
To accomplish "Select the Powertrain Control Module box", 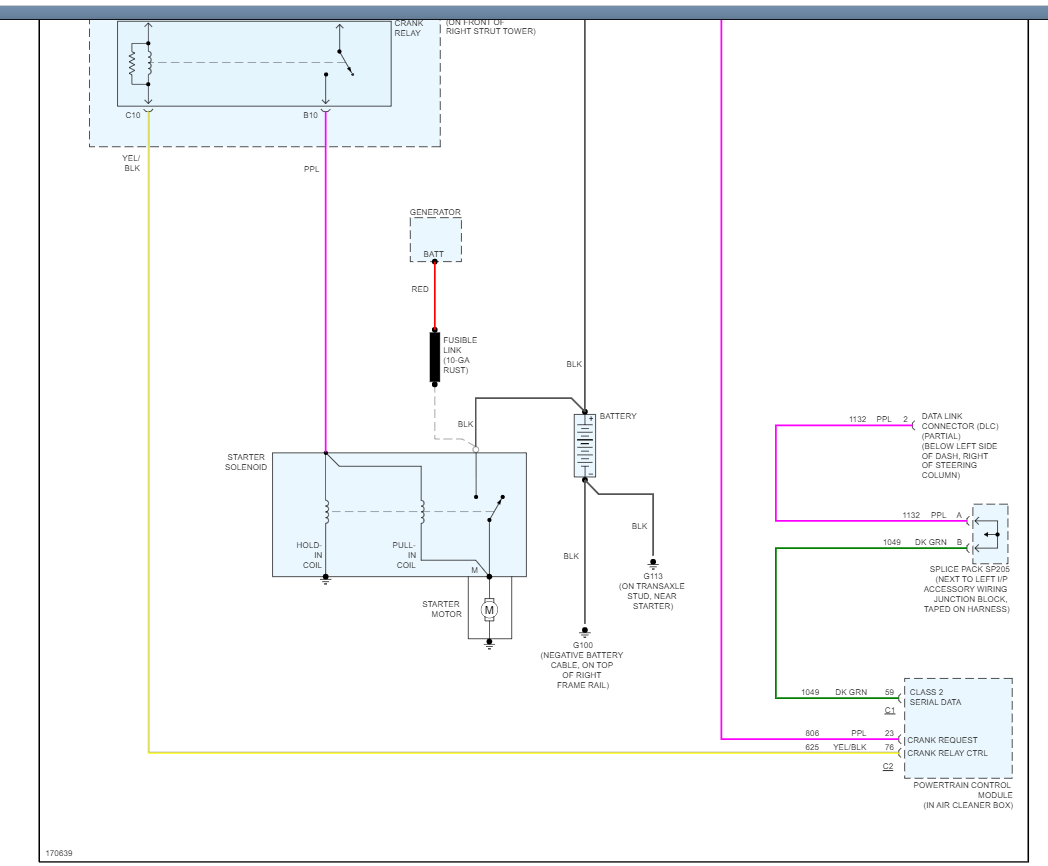I will point(958,728).
